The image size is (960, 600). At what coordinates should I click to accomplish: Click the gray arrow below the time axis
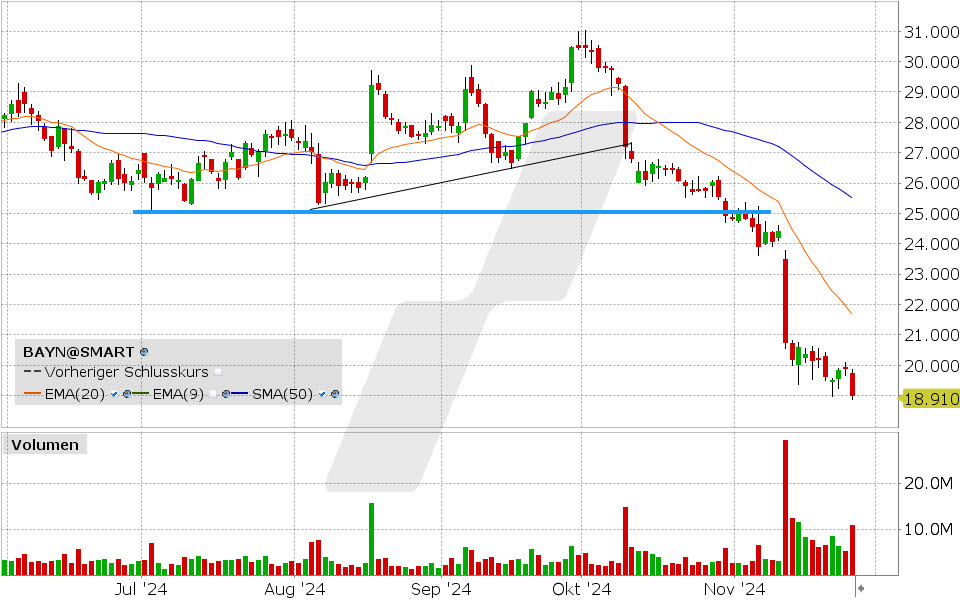tap(861, 589)
